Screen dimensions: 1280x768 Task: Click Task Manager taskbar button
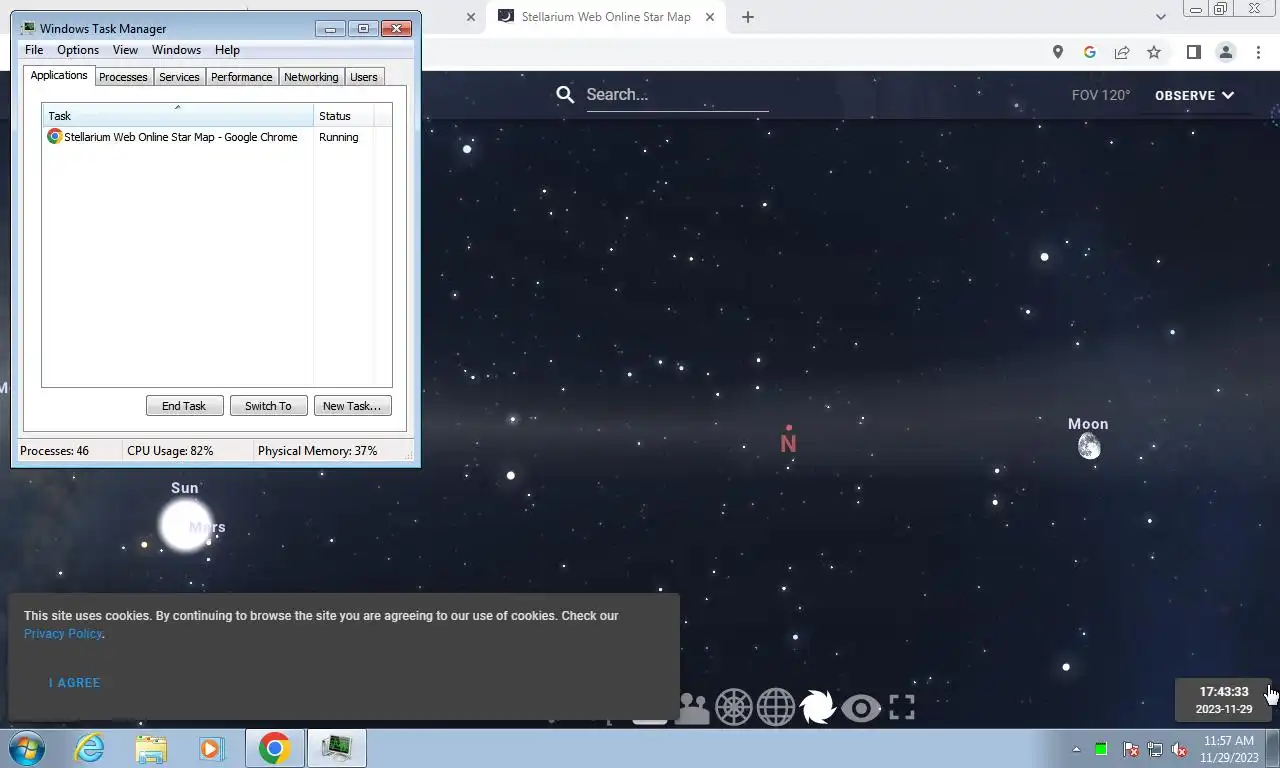336,748
